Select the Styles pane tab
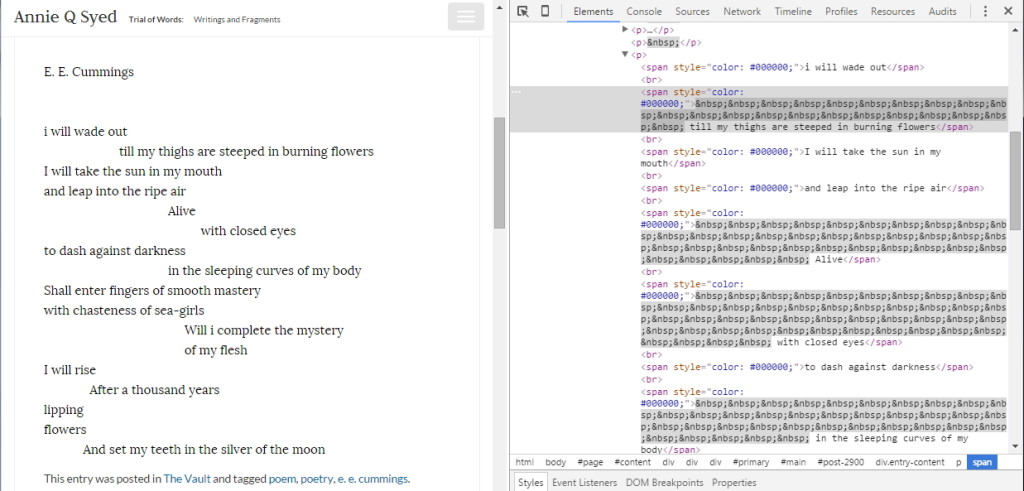The width and height of the screenshot is (1024, 491). (x=530, y=483)
